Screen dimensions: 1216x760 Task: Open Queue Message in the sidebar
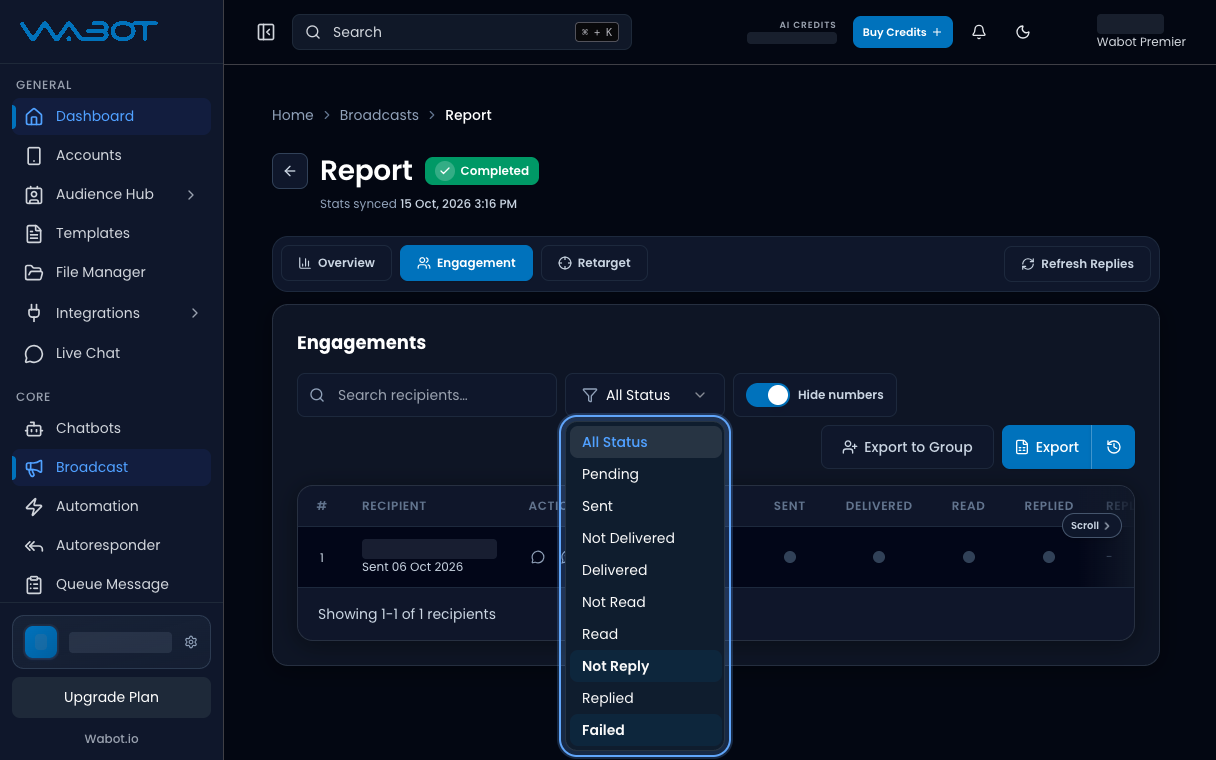click(111, 584)
